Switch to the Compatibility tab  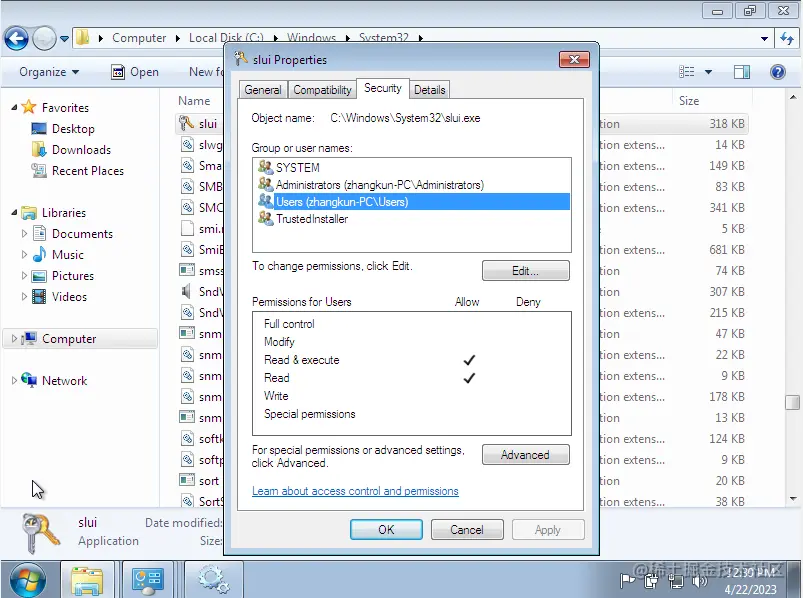pos(322,90)
